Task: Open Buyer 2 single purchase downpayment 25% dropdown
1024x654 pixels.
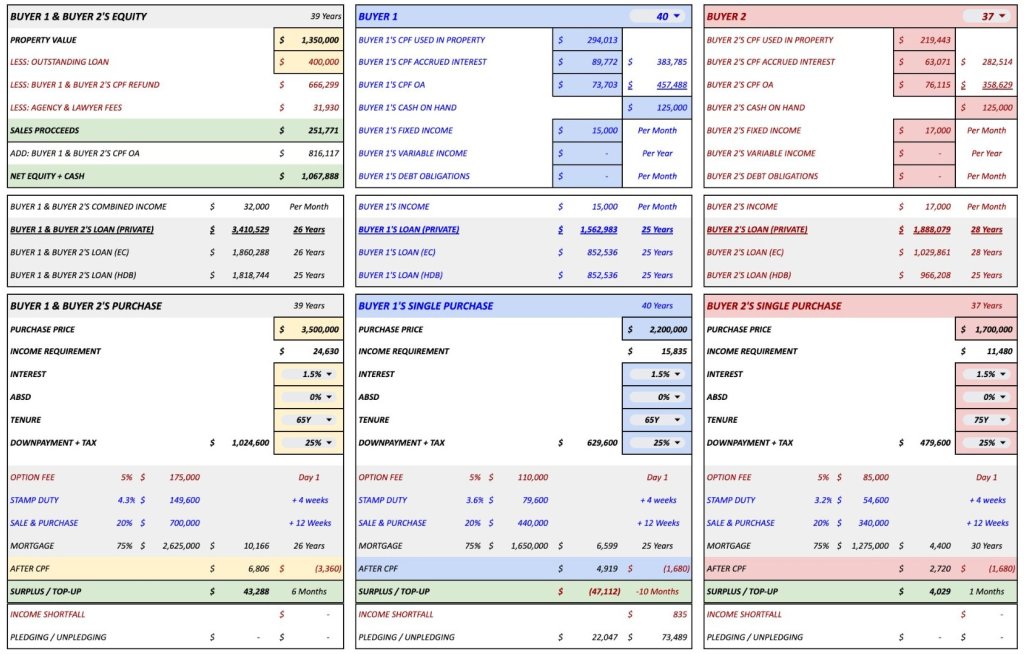Action: [x=986, y=443]
